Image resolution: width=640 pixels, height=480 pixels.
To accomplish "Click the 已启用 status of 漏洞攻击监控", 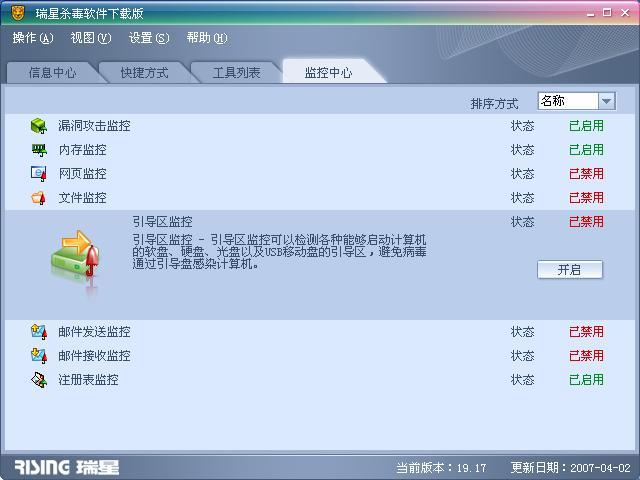I will [586, 126].
